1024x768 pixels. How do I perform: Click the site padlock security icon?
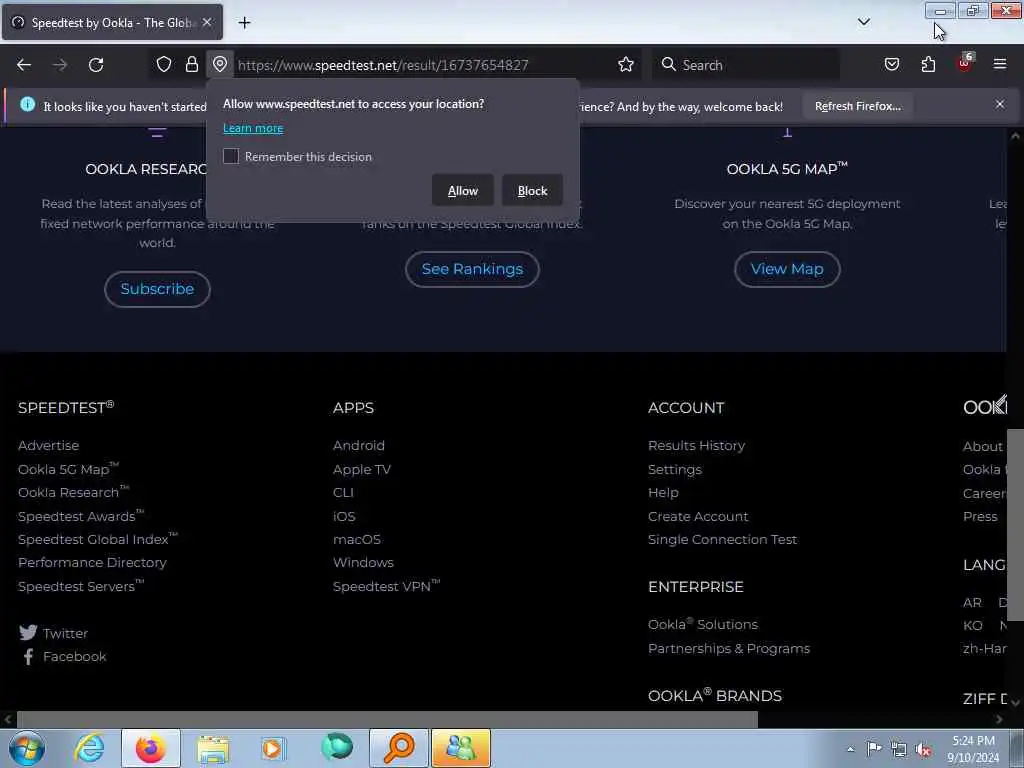point(191,64)
